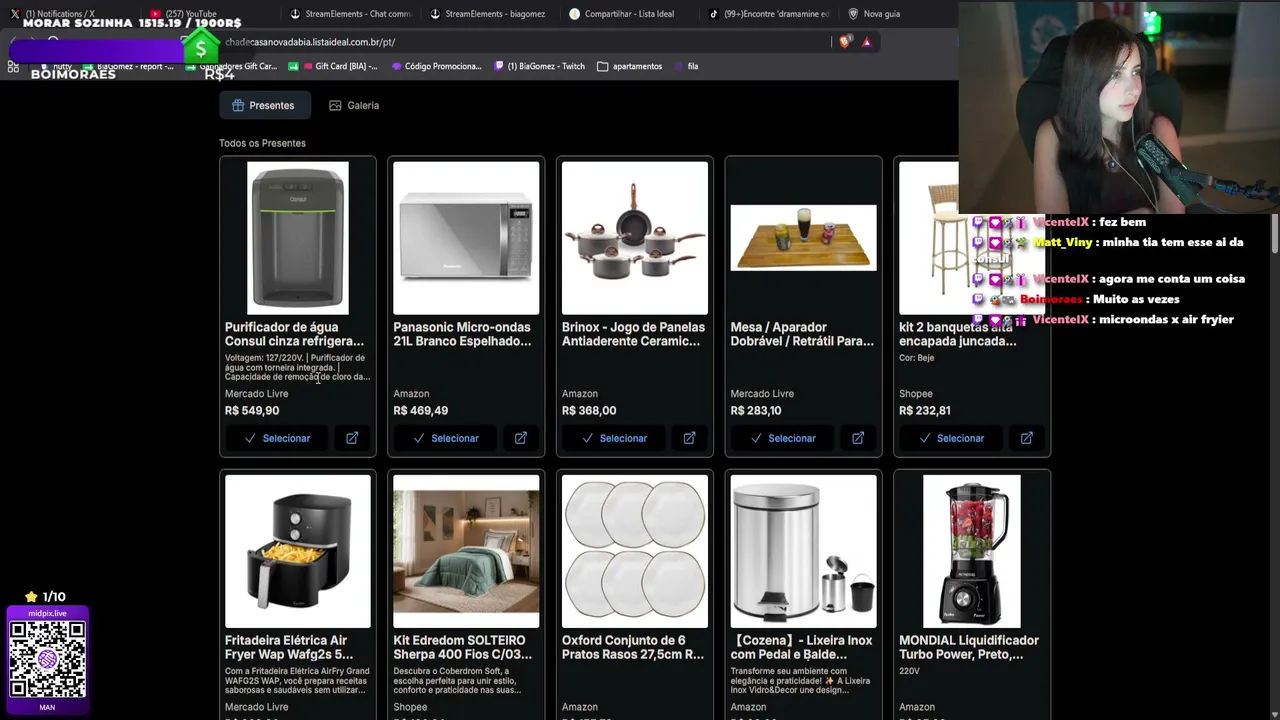Click Selecionar for Brinox Jogo de Panelas
The image size is (1280, 720).
coord(615,438)
